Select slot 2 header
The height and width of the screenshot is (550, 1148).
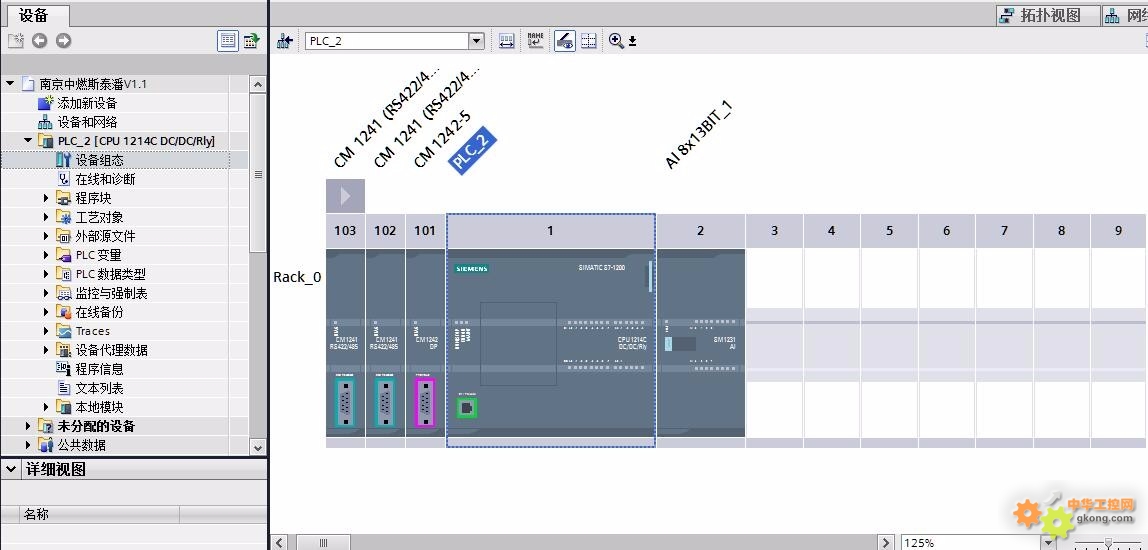pos(701,231)
